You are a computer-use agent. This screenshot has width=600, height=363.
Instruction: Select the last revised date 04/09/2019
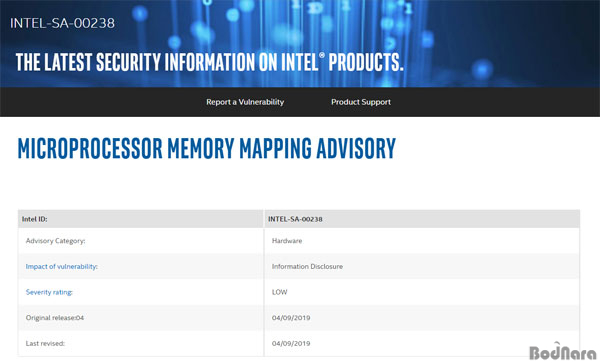[291, 343]
